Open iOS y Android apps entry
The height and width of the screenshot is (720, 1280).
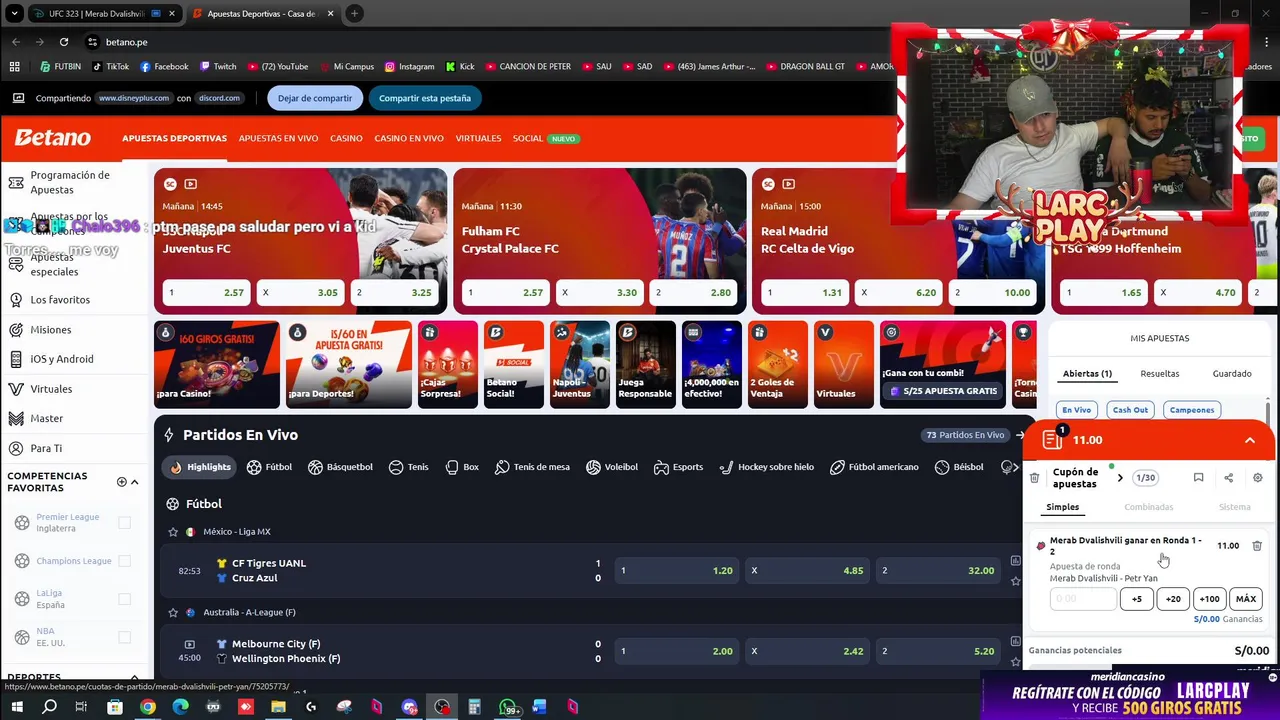[62, 359]
